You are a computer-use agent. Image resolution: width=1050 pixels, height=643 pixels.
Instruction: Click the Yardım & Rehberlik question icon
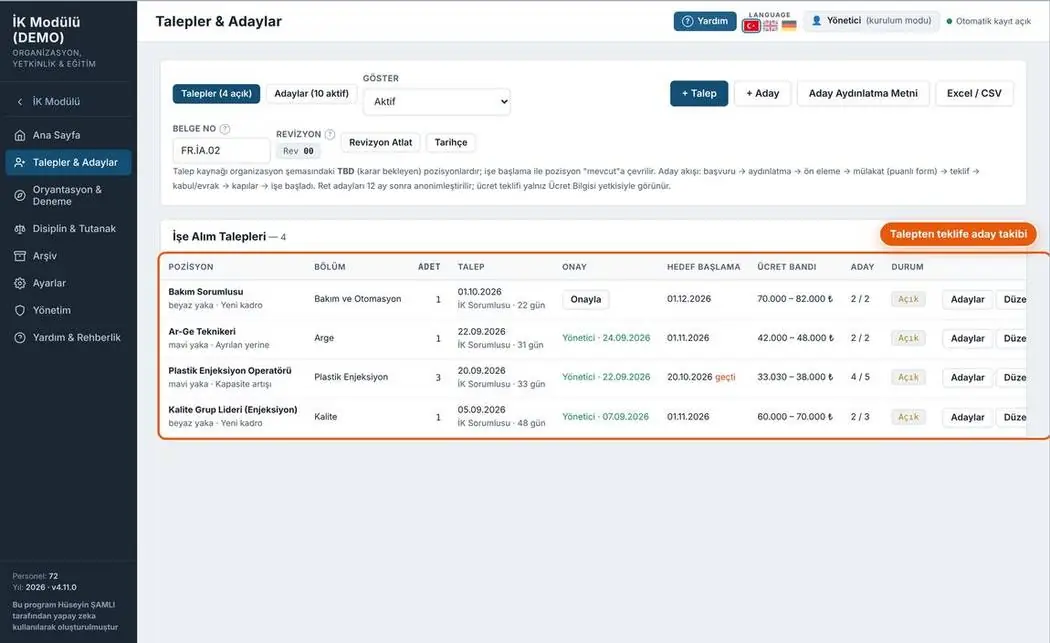point(20,338)
